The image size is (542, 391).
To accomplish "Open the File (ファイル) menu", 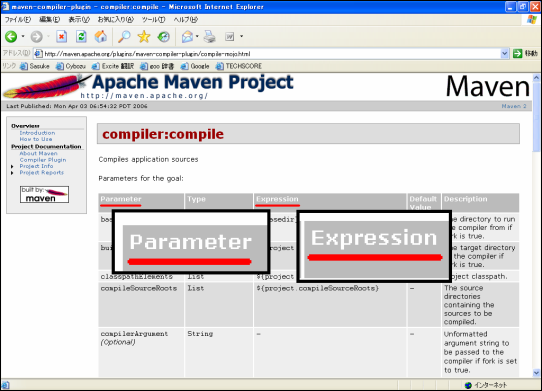I will coord(18,20).
